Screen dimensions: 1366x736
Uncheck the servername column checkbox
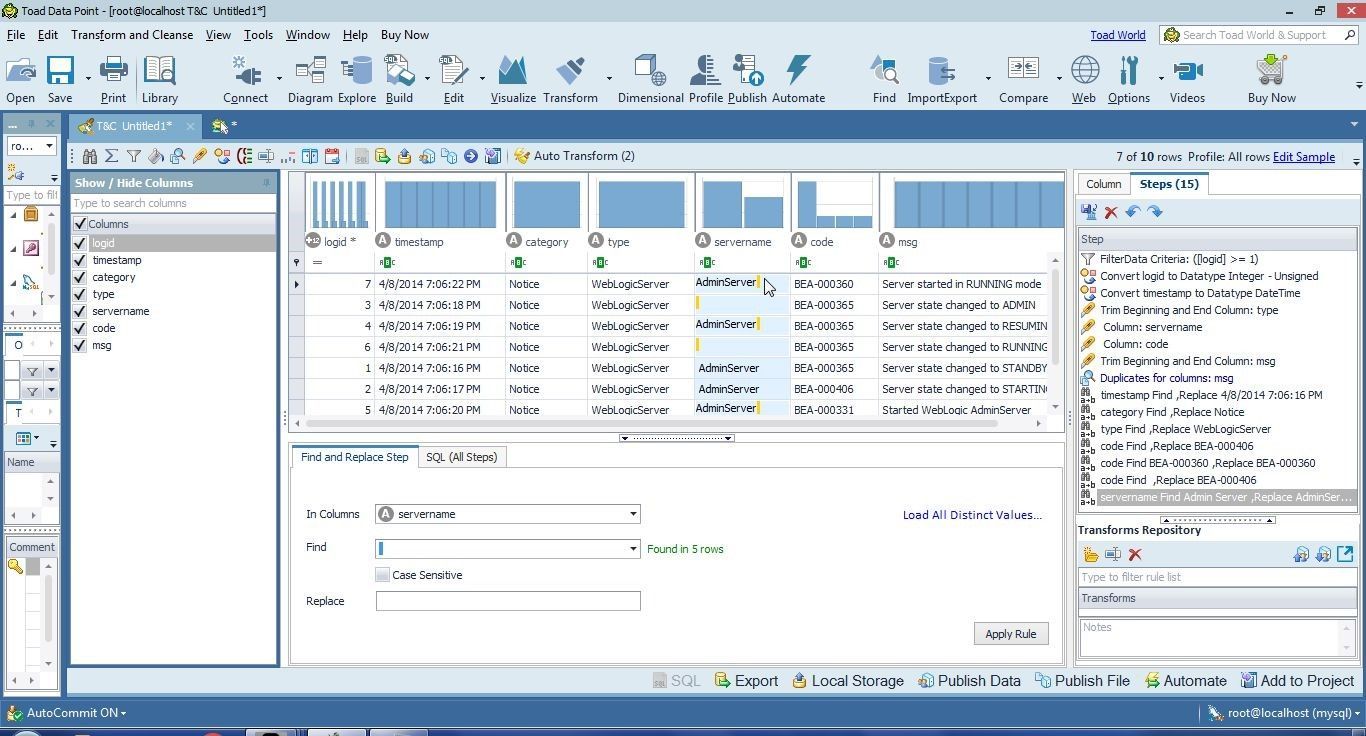(x=80, y=311)
